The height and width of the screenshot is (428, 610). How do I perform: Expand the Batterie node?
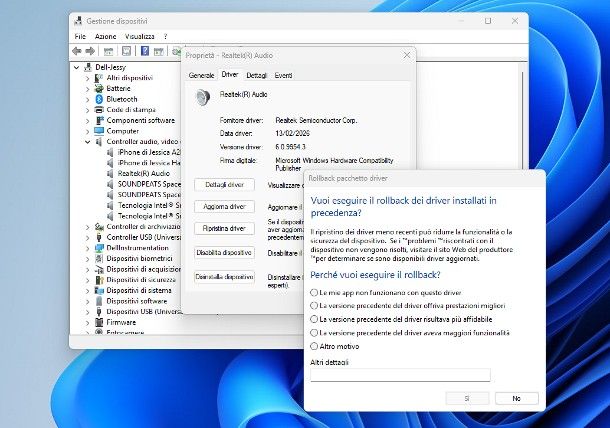coord(88,89)
